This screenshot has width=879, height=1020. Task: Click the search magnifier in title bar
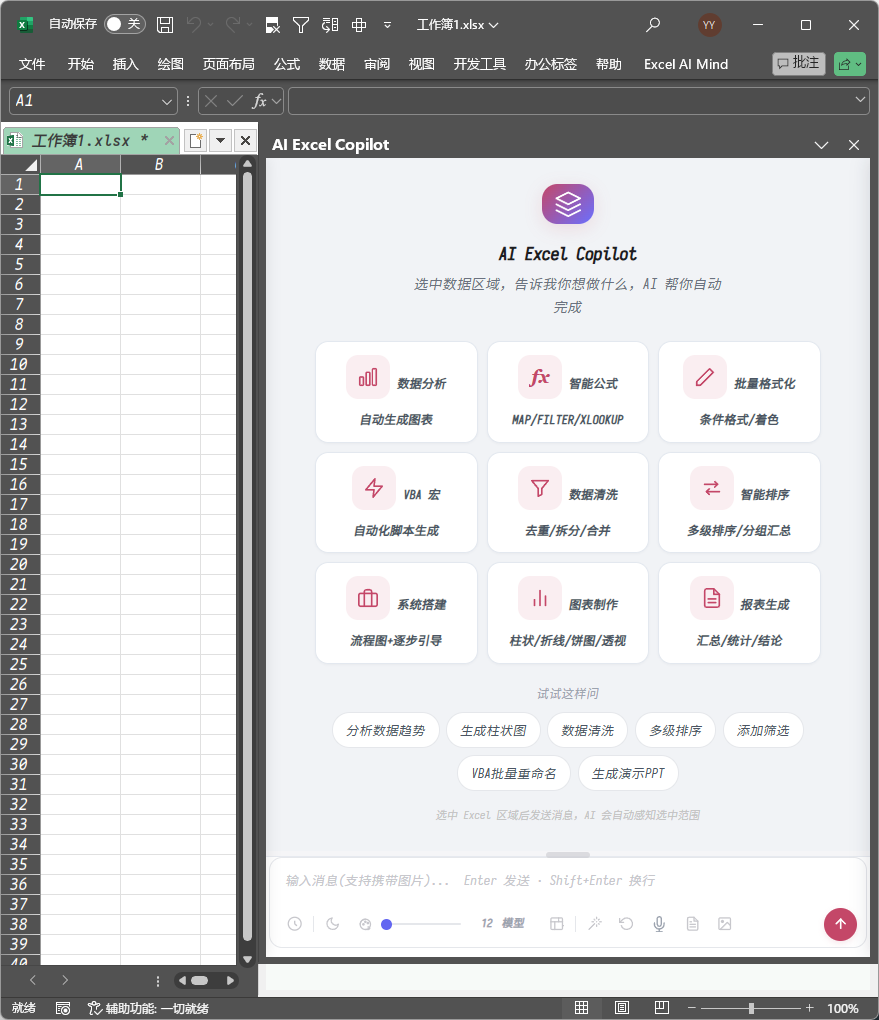pyautogui.click(x=653, y=25)
